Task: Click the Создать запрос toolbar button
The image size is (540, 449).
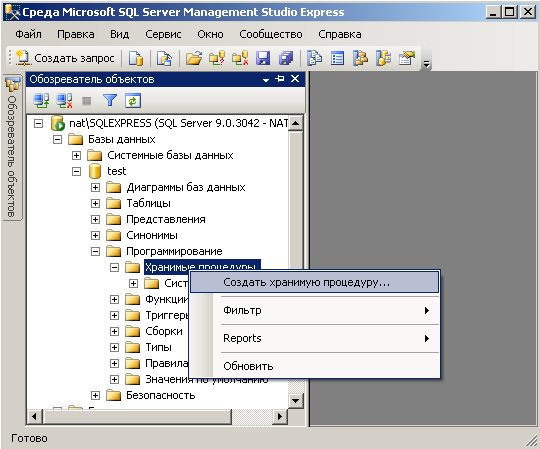Action: tap(65, 58)
